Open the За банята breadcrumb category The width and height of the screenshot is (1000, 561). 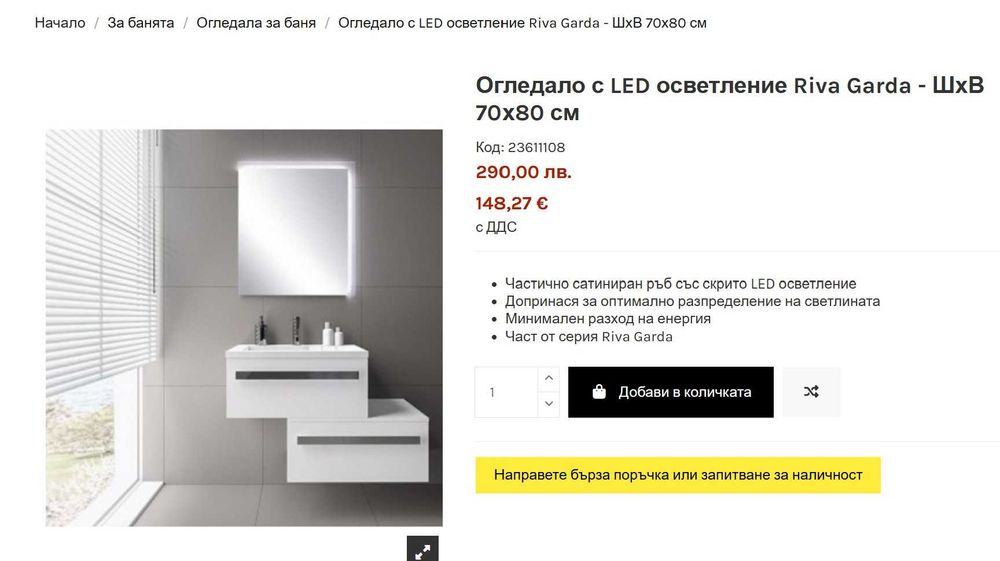[141, 22]
